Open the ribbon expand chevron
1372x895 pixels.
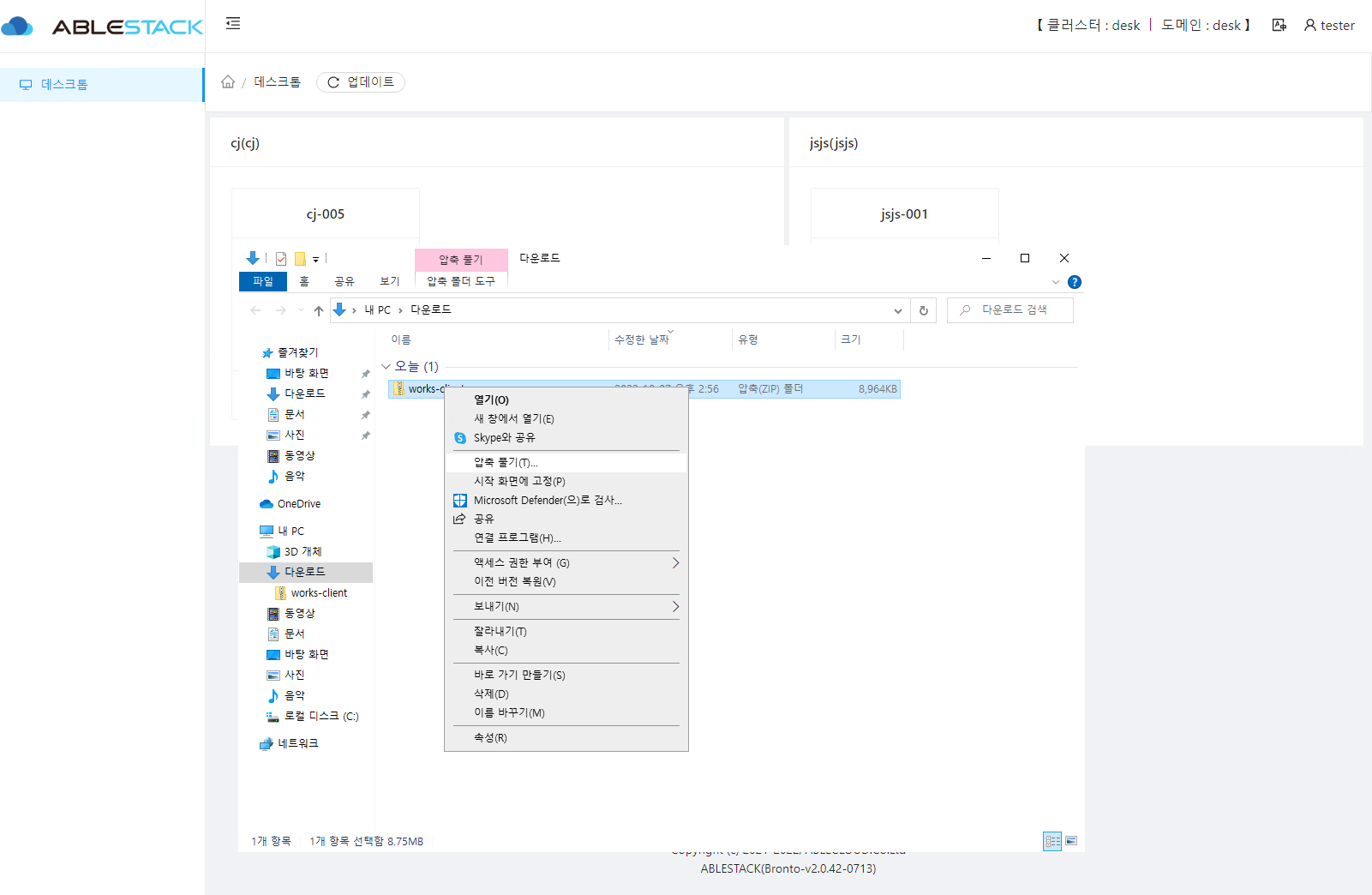[1056, 281]
